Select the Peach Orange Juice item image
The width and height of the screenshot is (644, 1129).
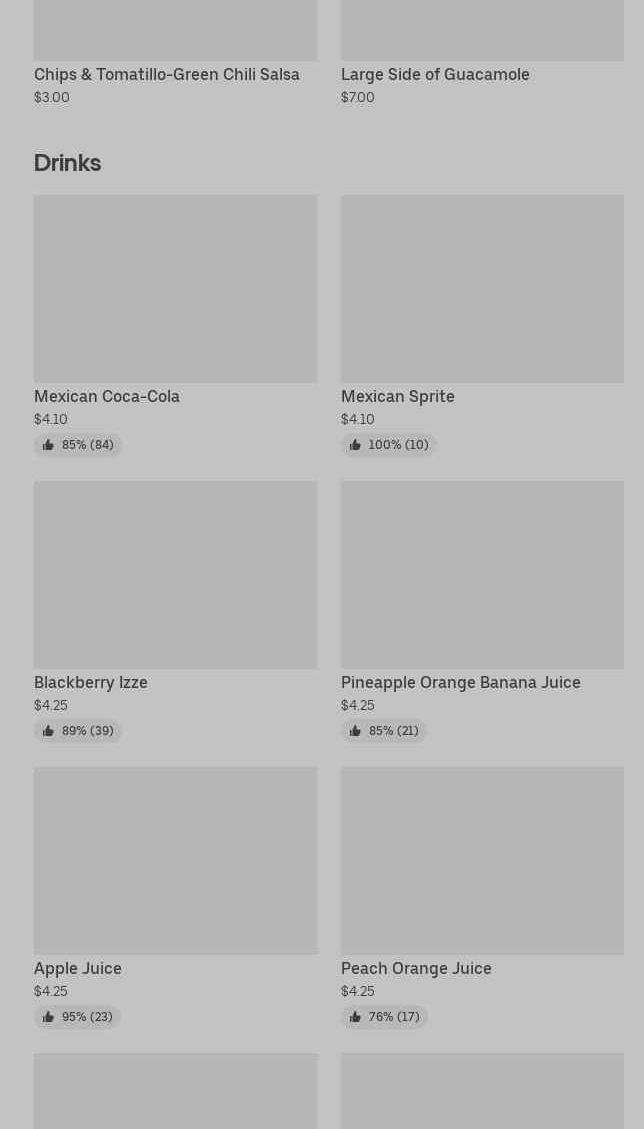click(482, 860)
